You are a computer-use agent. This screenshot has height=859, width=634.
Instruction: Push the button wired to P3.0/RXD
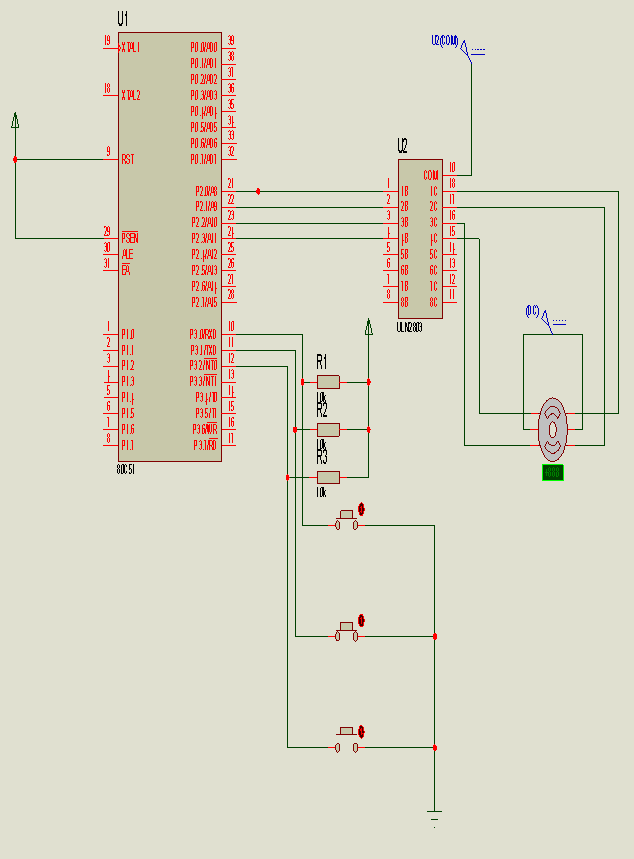[x=346, y=521]
